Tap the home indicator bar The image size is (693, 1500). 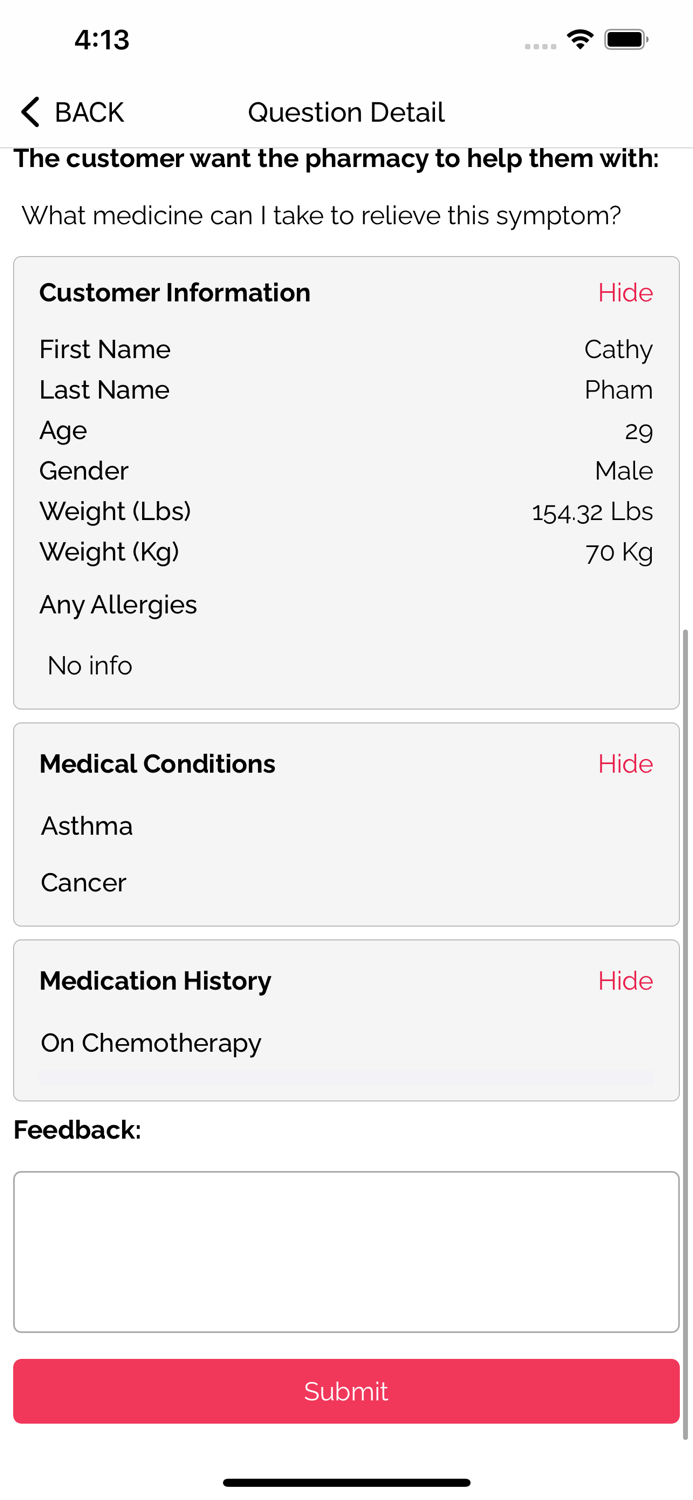346,1483
